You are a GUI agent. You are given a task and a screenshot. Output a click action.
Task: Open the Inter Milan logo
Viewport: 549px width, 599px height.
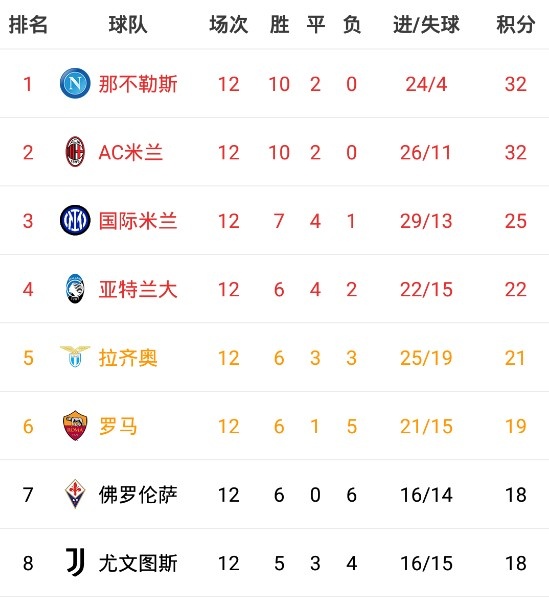point(75,220)
